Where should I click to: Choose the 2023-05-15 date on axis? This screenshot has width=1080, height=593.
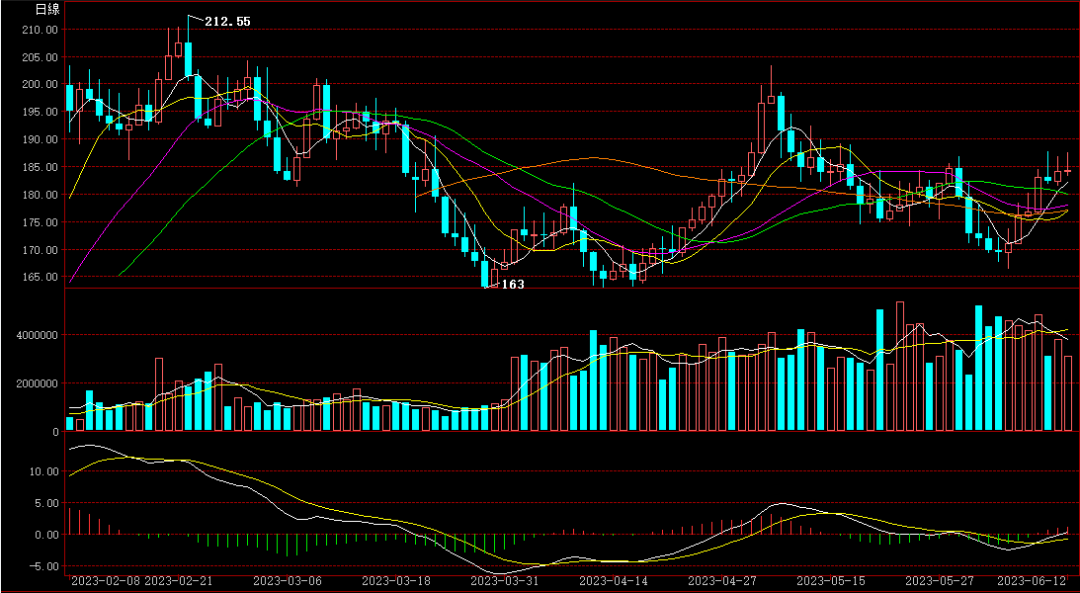click(x=831, y=580)
